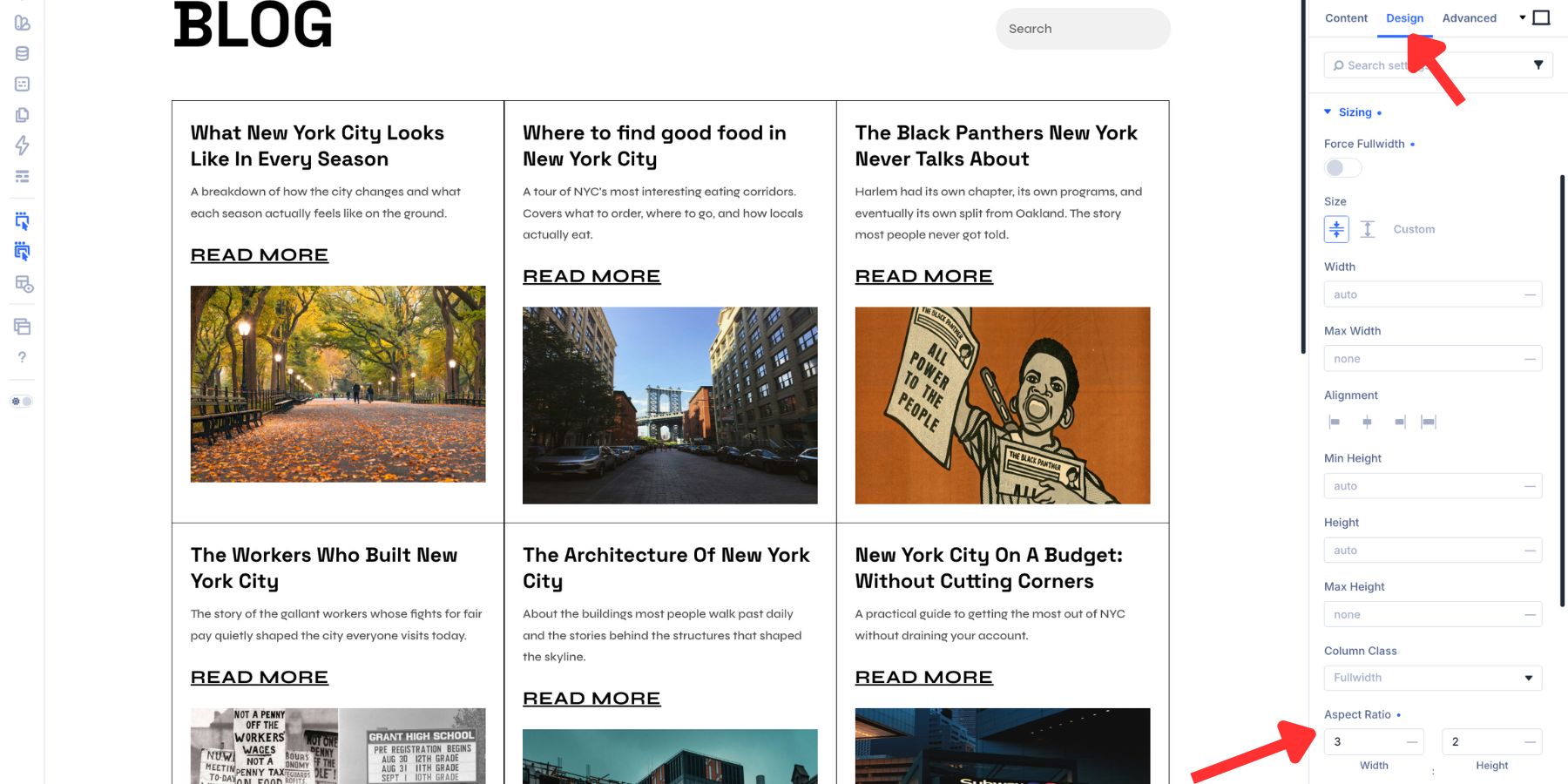1568x784 pixels.
Task: Open the database icon in left sidebar
Action: 22,53
